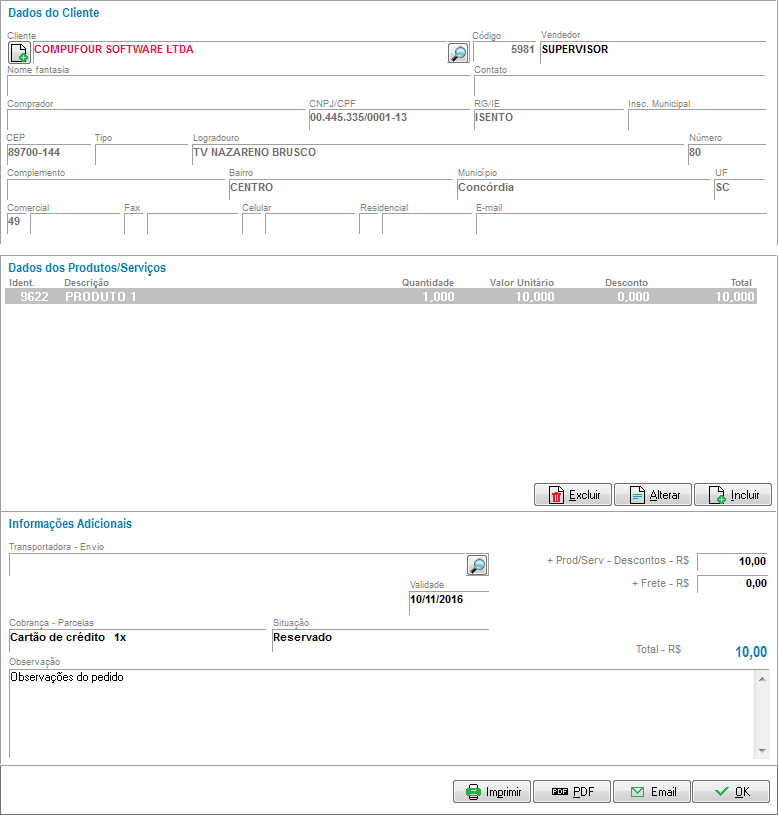Screen dimensions: 778x815
Task: Open the Situação Reservado field
Action: pos(380,639)
